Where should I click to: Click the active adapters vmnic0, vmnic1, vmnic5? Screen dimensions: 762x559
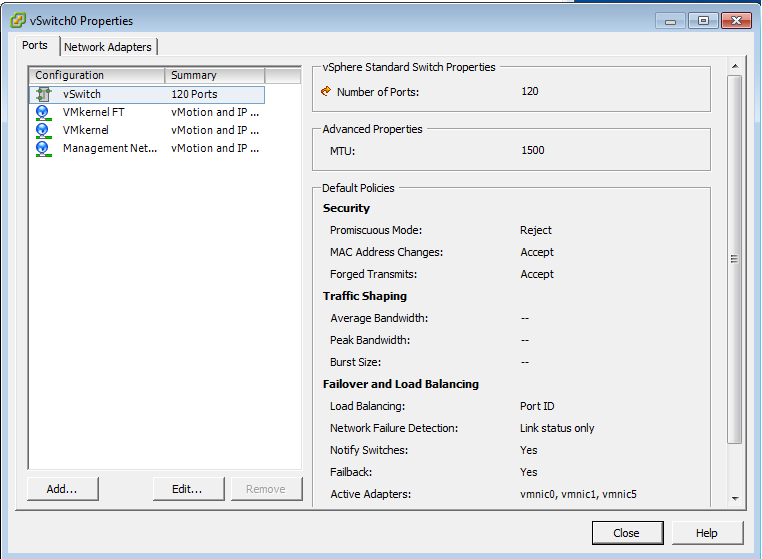[578, 494]
